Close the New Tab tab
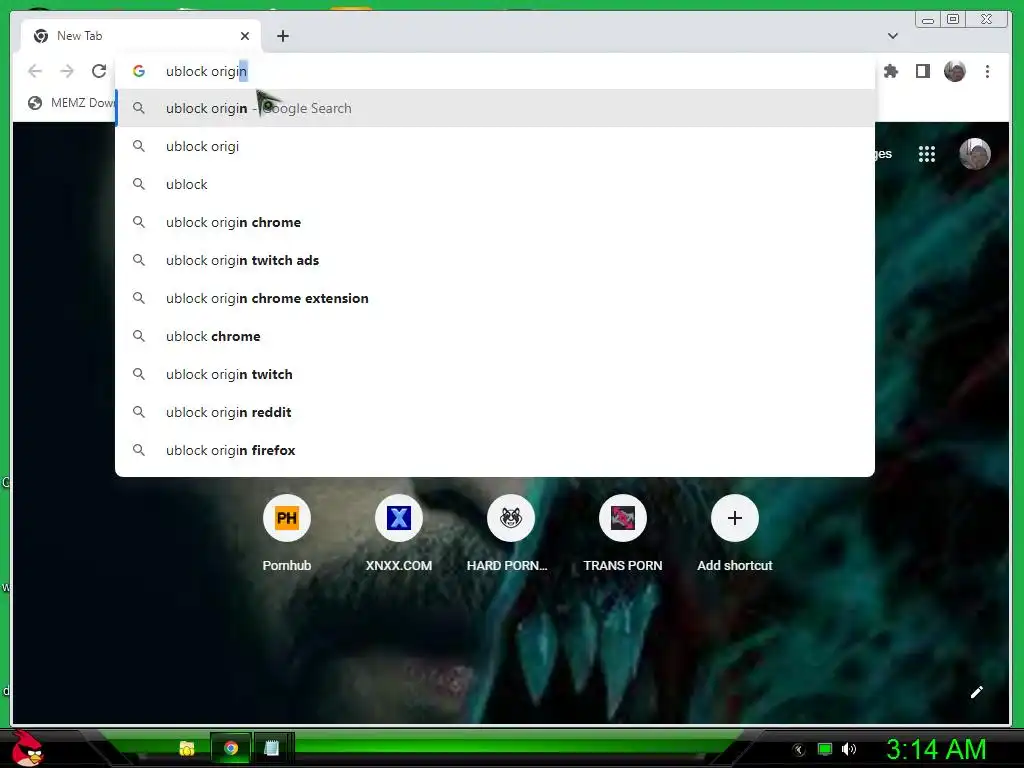 (245, 36)
